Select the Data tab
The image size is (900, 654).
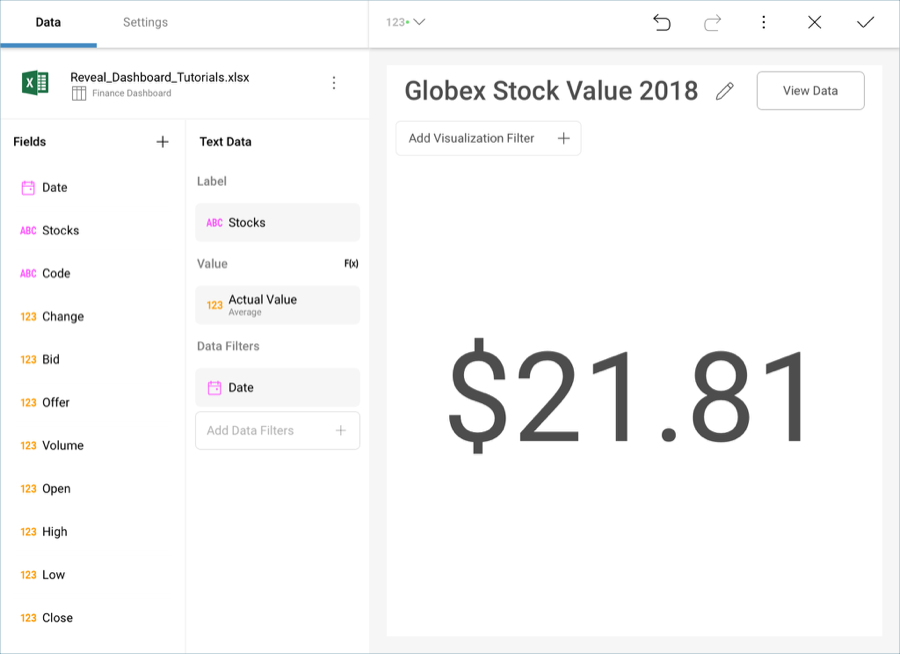pos(48,22)
